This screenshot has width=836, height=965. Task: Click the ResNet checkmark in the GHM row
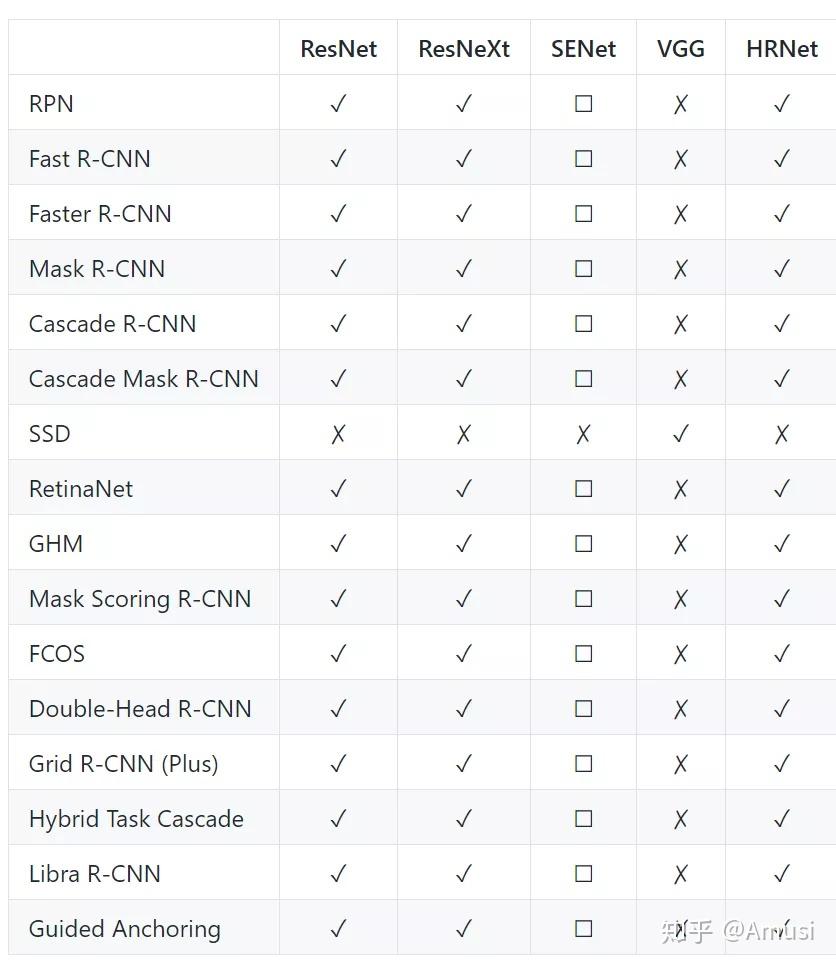(x=338, y=544)
